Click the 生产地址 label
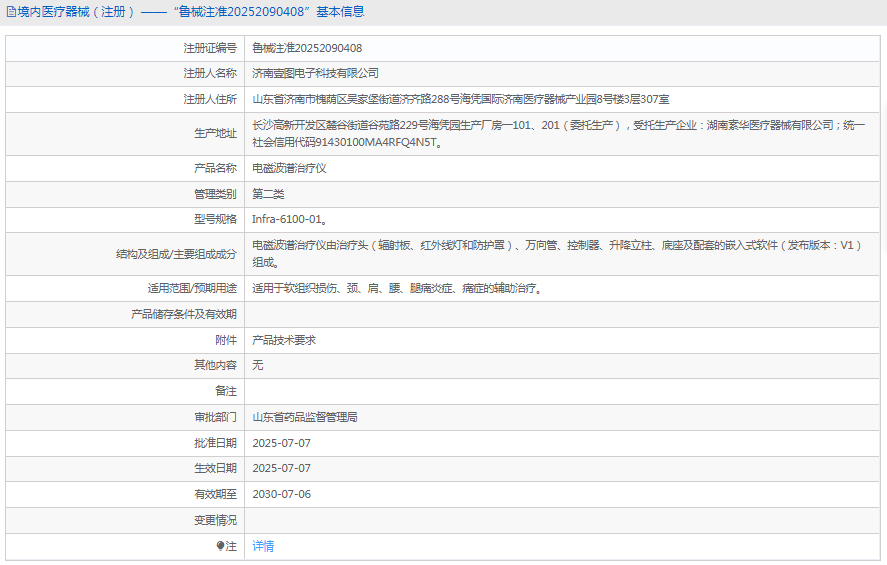Image resolution: width=887 pixels, height=565 pixels. click(215, 133)
